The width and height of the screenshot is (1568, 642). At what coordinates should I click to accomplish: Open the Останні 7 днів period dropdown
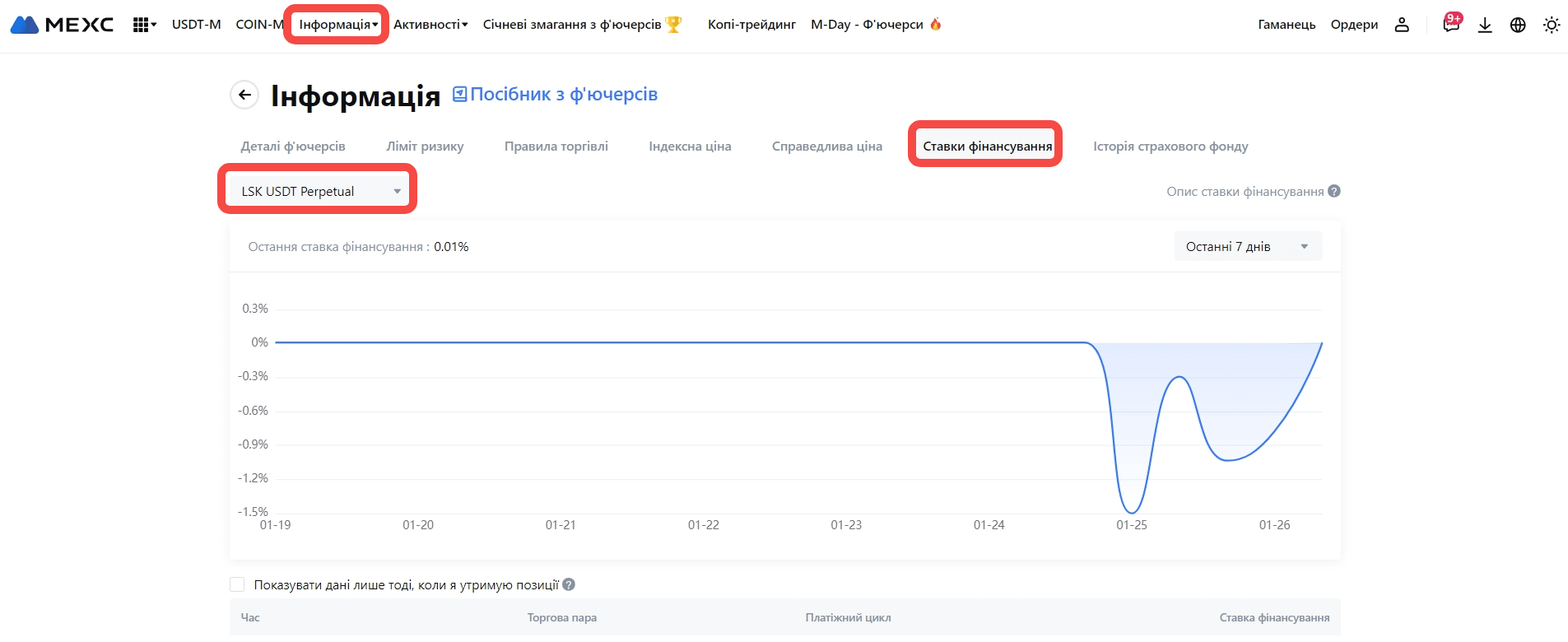(1247, 246)
